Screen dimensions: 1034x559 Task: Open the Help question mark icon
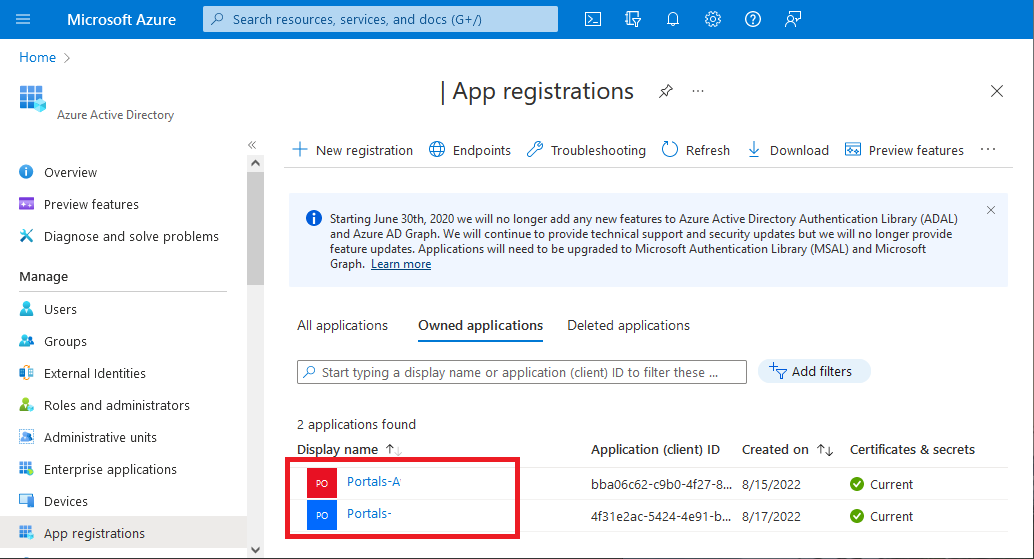(752, 19)
